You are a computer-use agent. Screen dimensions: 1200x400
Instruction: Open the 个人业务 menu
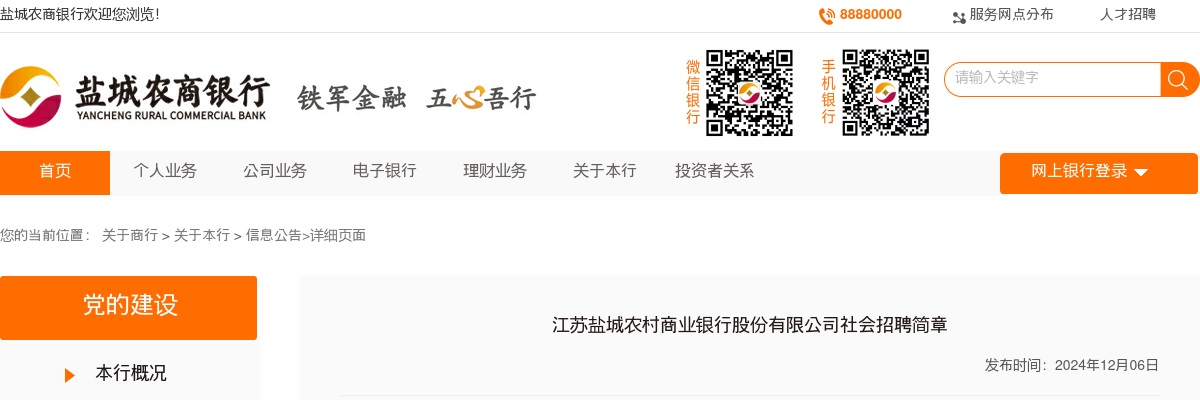(165, 171)
